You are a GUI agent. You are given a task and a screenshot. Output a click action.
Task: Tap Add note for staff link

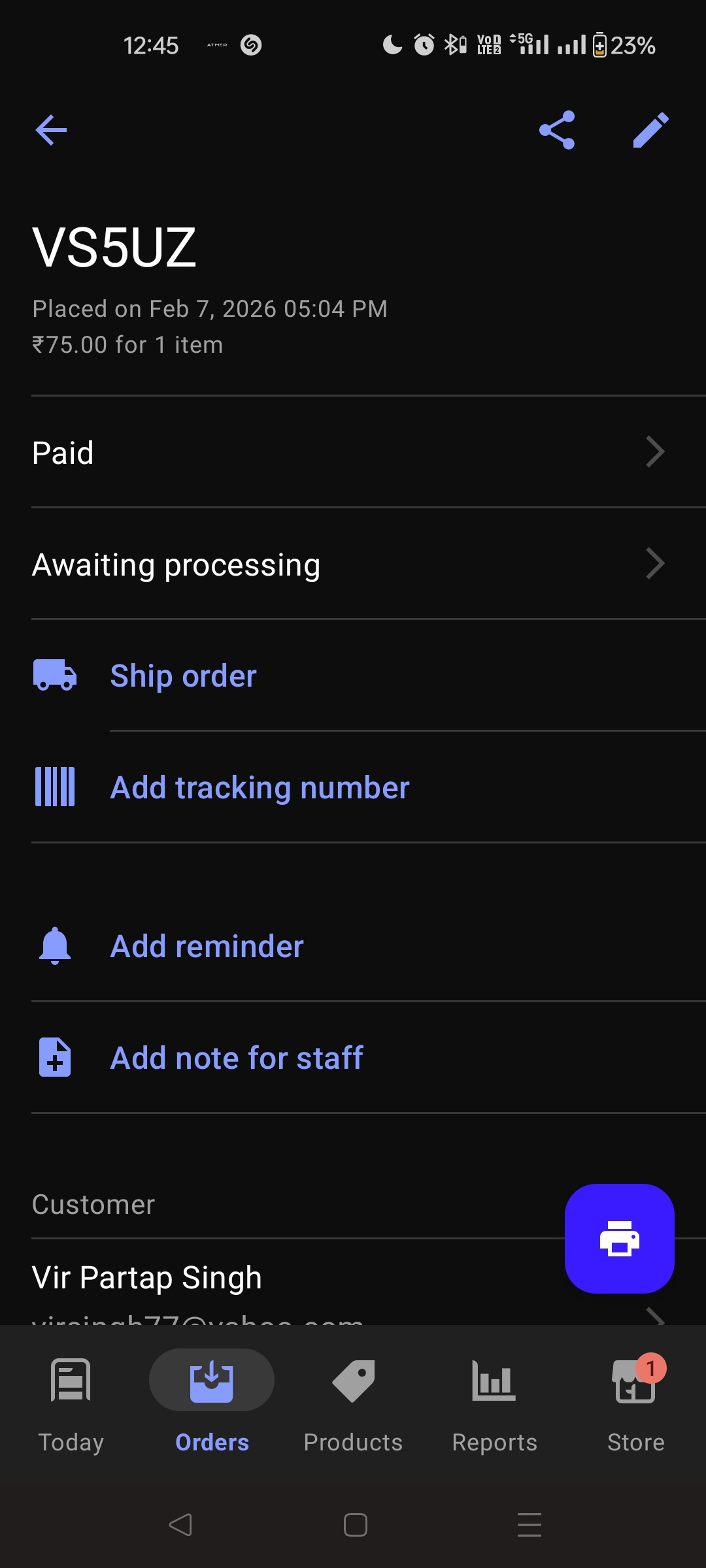(x=236, y=1058)
